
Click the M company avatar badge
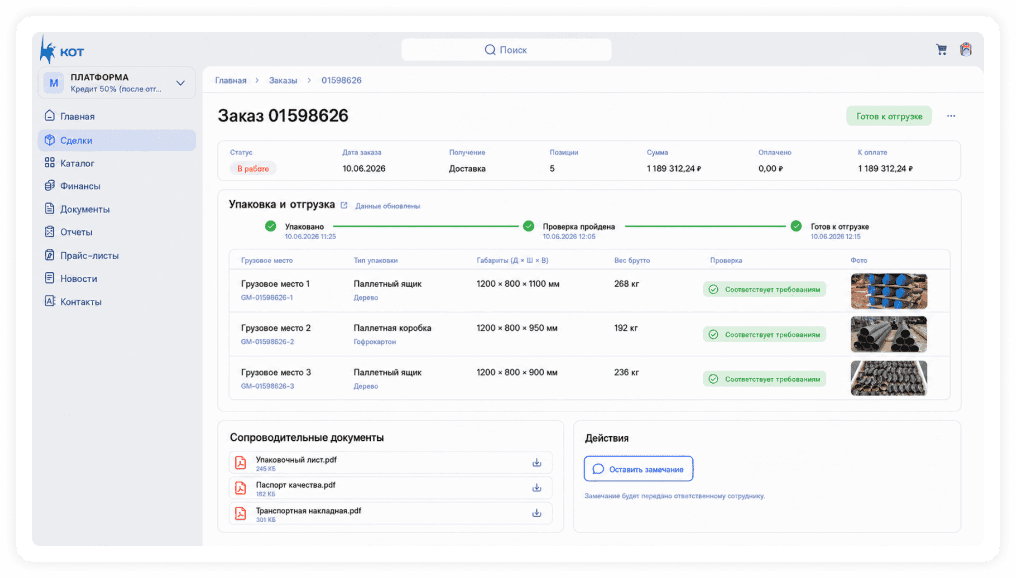click(54, 83)
